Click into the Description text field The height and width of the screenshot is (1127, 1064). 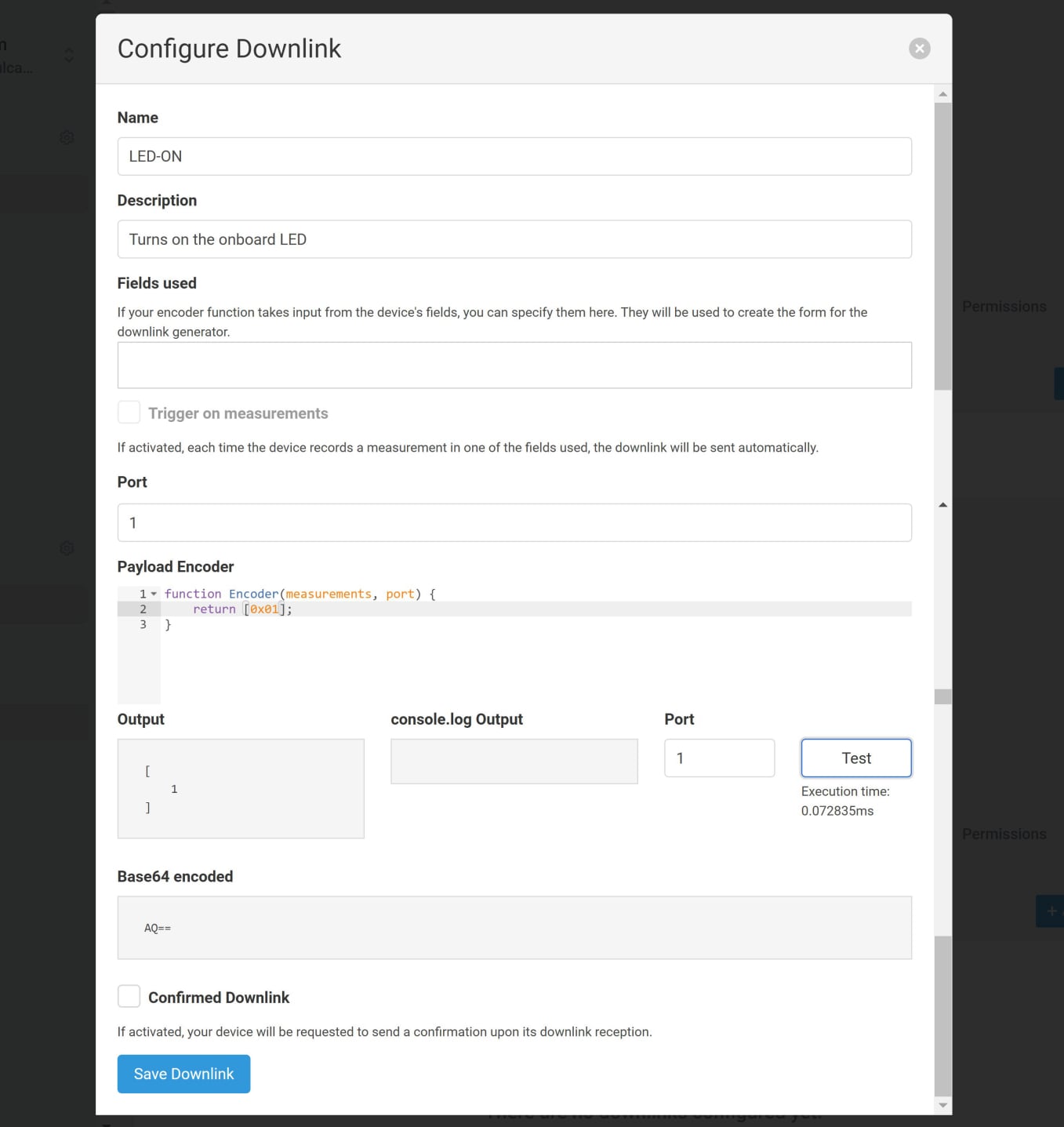tap(514, 239)
